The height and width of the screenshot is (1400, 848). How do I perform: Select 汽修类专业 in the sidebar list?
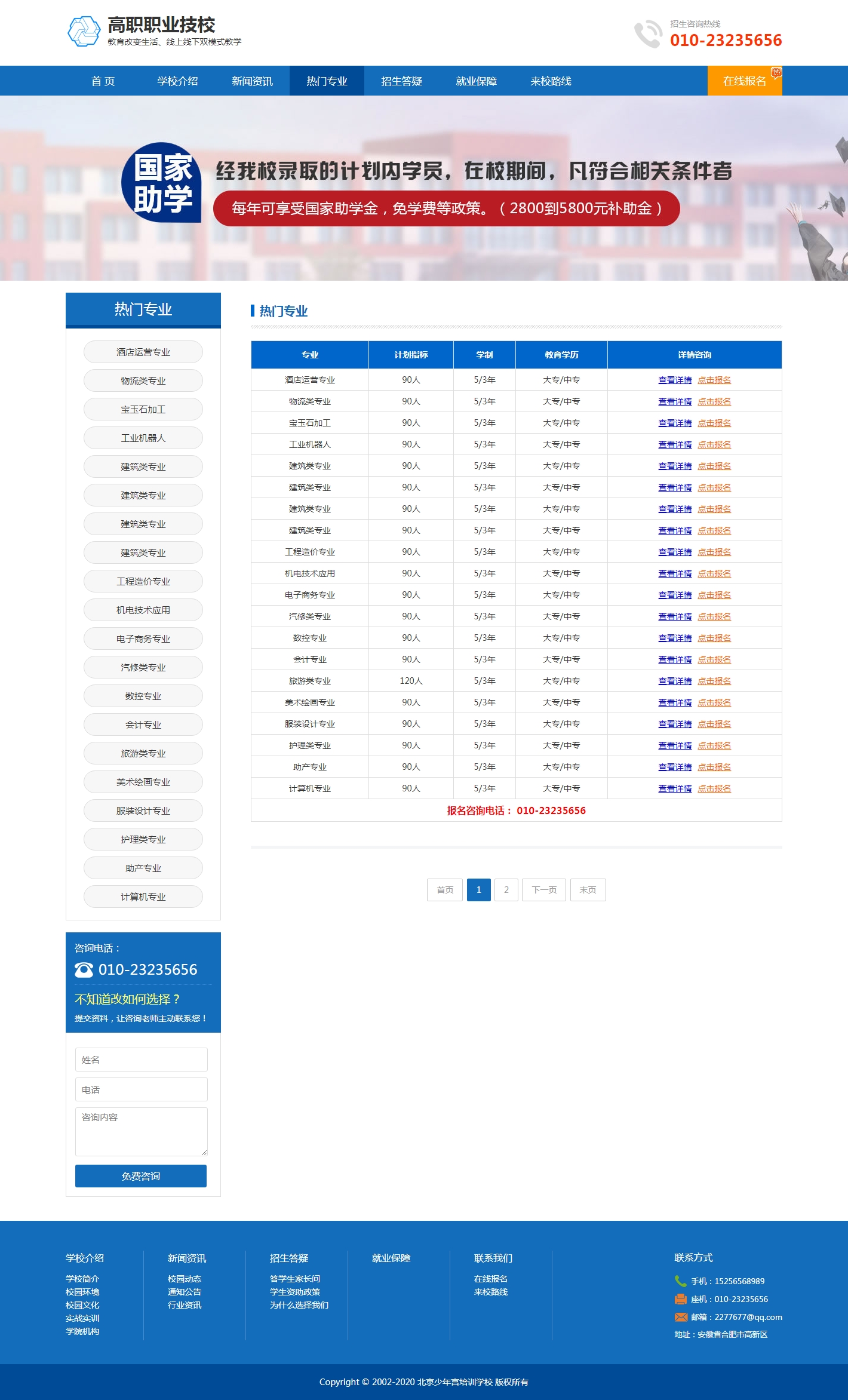click(143, 667)
